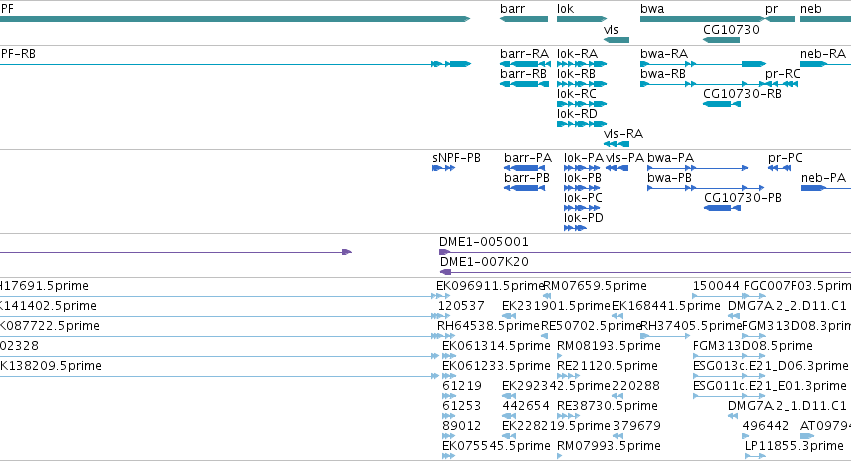Click the bwa-PA protein label

click(670, 158)
